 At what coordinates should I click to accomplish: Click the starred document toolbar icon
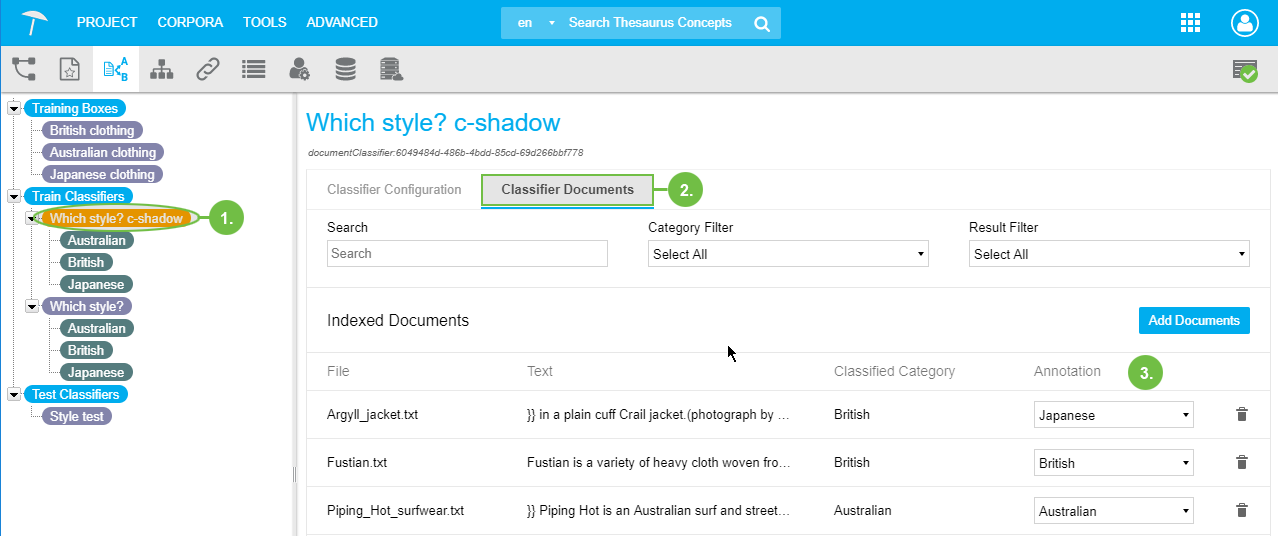click(x=69, y=69)
